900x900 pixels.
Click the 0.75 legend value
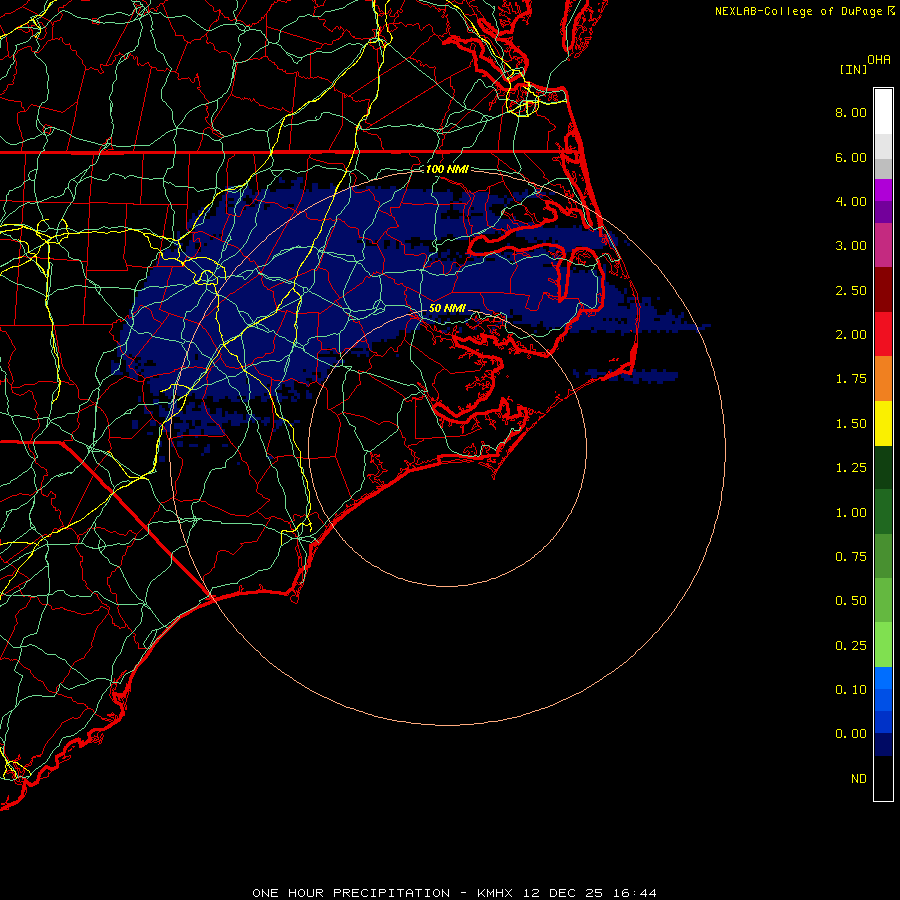point(851,557)
